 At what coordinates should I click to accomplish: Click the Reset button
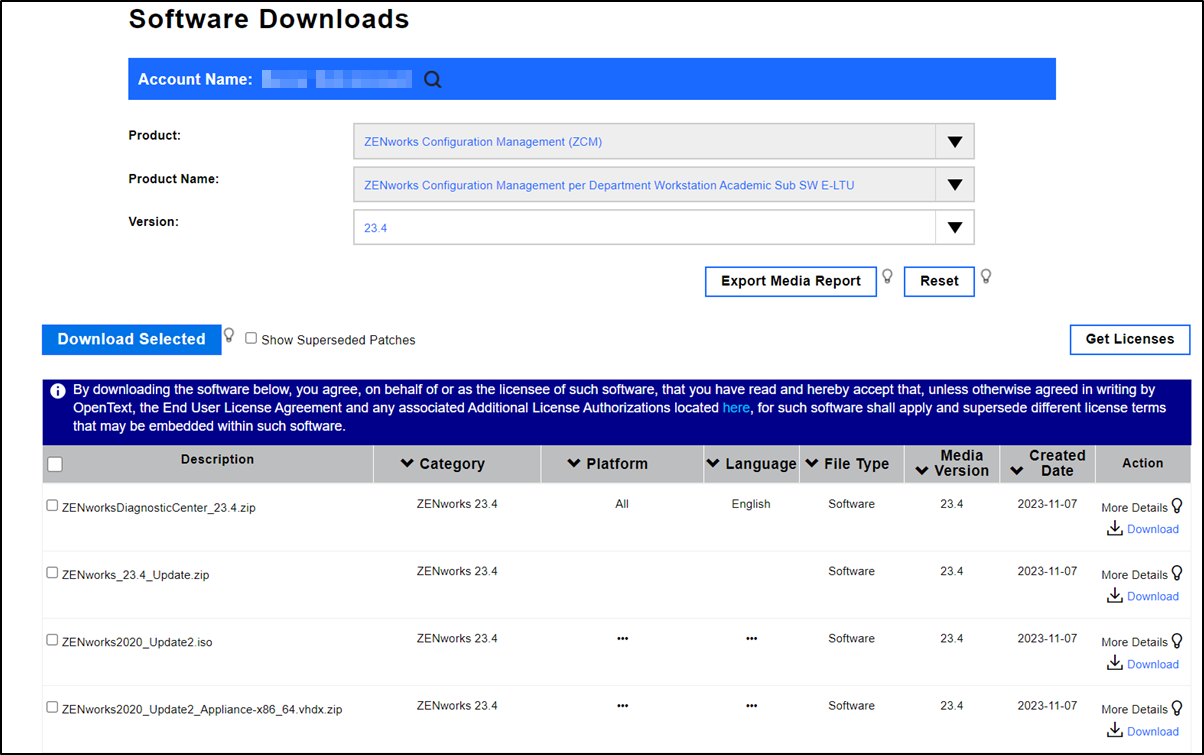(939, 281)
